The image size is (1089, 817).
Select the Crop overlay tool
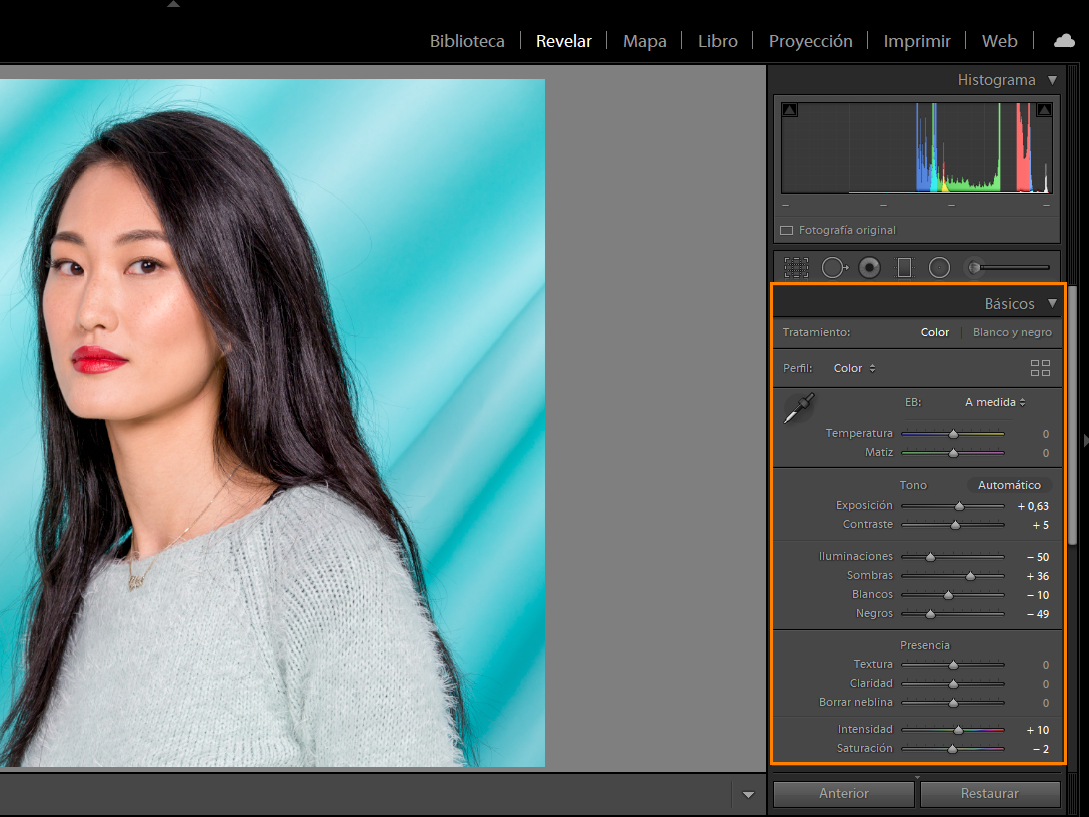[796, 267]
